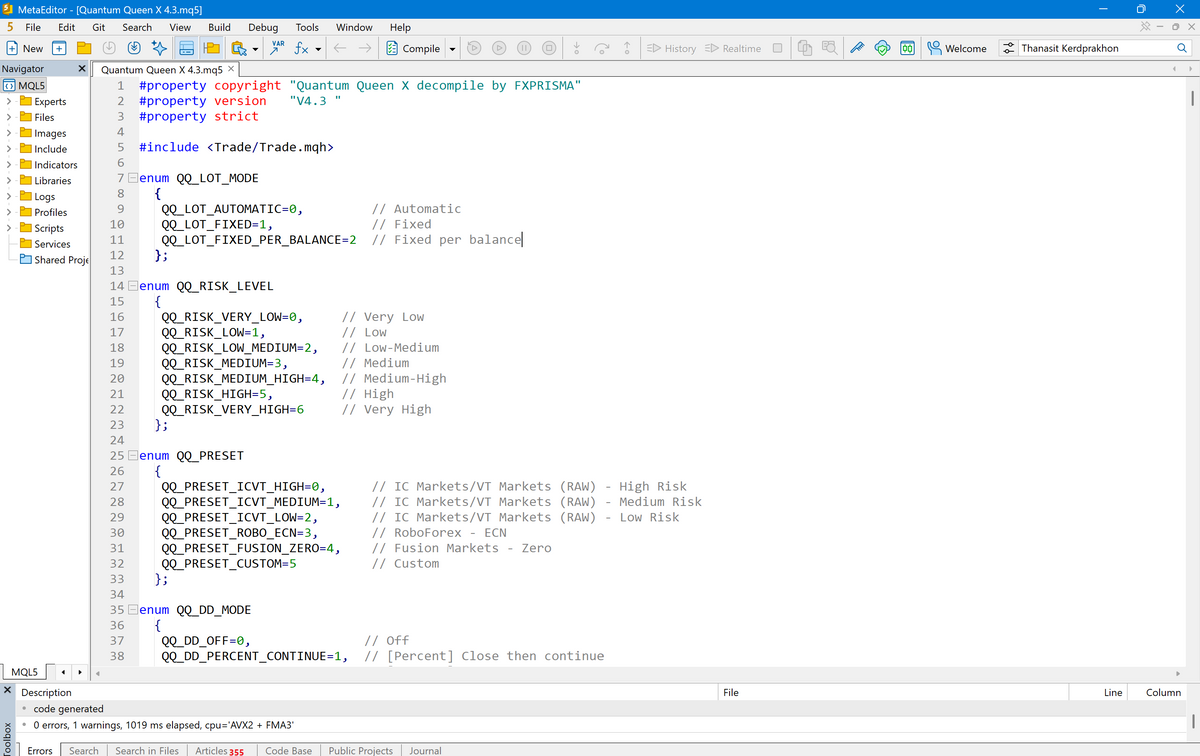Close the Quantum Queen X 4.3.mq5 tab
The height and width of the screenshot is (756, 1200).
point(231,69)
